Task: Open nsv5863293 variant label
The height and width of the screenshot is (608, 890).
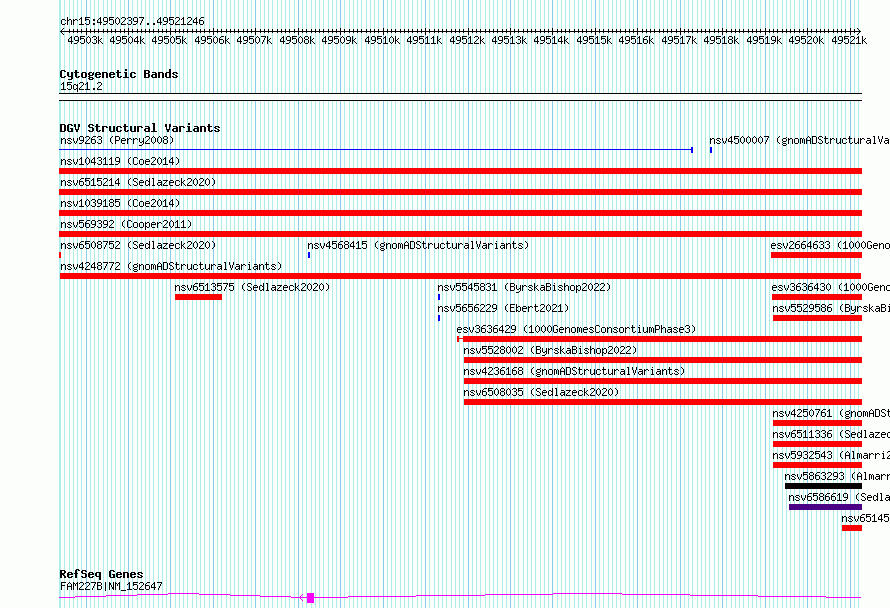Action: [x=837, y=476]
